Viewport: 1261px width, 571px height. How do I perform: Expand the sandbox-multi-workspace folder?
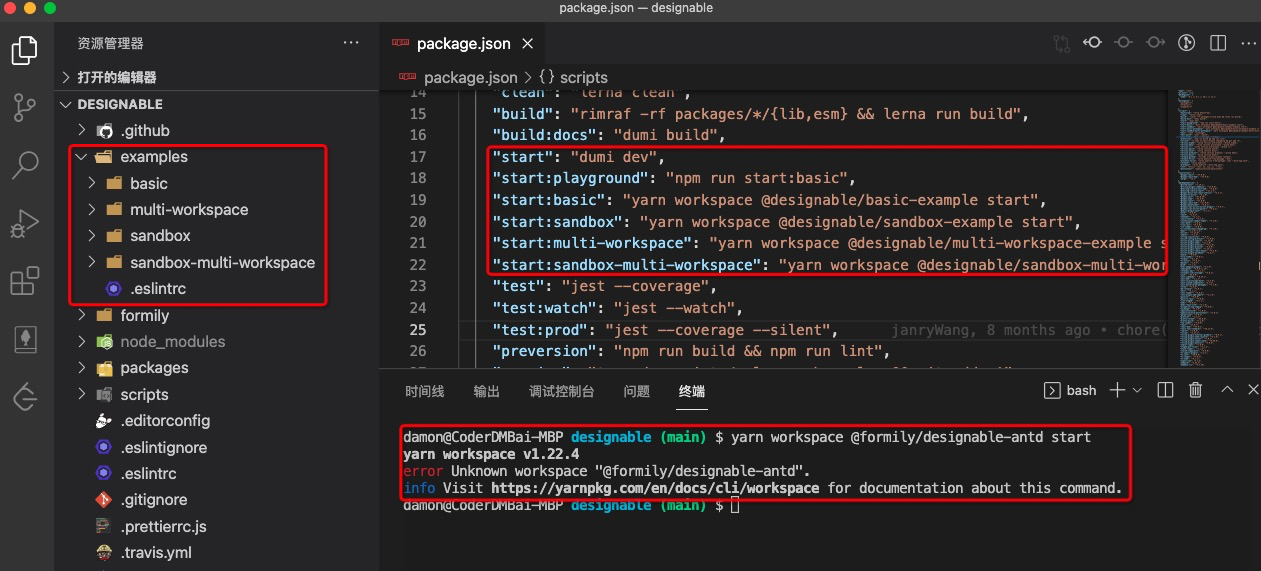pyautogui.click(x=92, y=262)
